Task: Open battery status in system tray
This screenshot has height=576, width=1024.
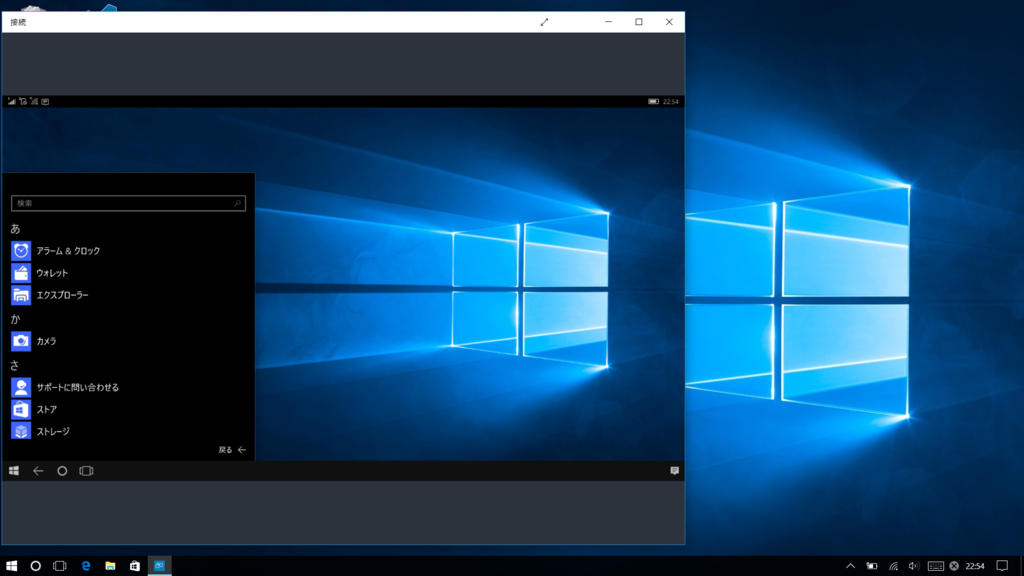Action: [x=872, y=566]
